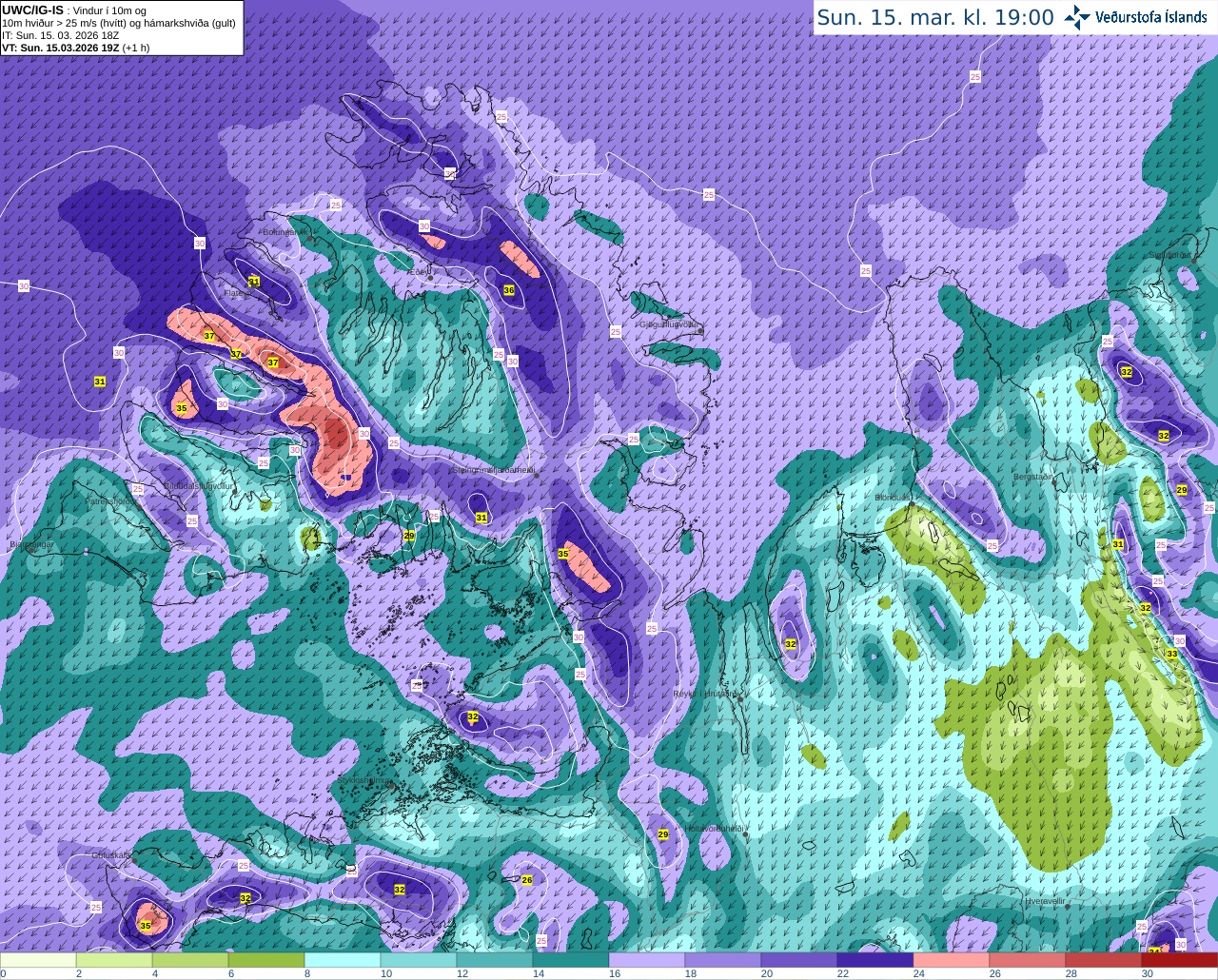The height and width of the screenshot is (980, 1218).
Task: Click the 14–16 m/s dark teal legend swatch
Action: 571,960
